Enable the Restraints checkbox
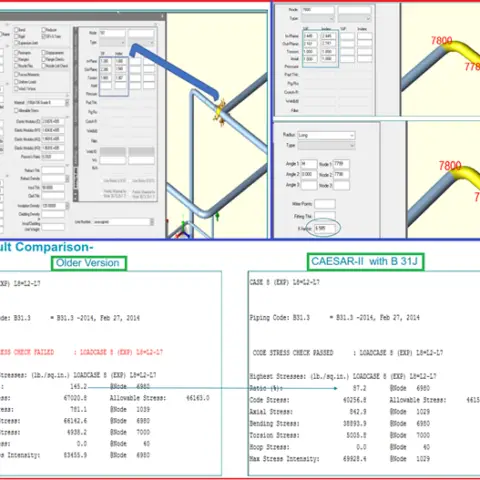The height and width of the screenshot is (480, 480). pos(16,53)
